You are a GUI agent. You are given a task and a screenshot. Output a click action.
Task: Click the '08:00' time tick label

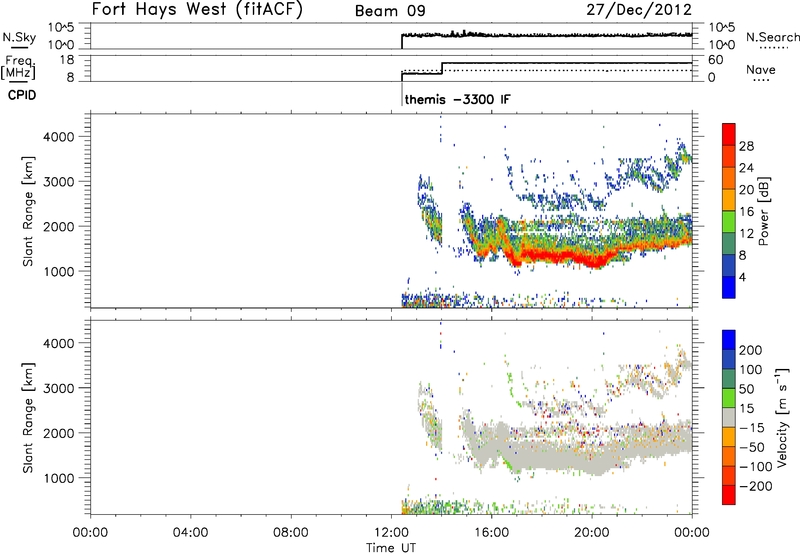pyautogui.click(x=291, y=533)
